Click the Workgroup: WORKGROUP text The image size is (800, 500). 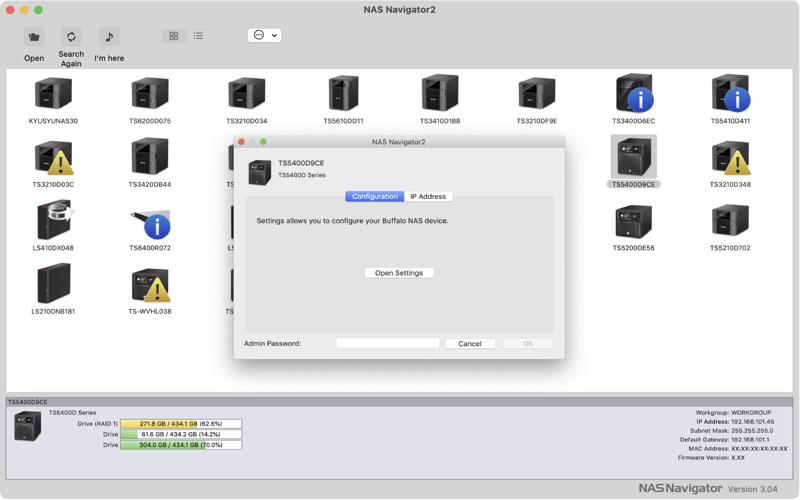coord(733,413)
